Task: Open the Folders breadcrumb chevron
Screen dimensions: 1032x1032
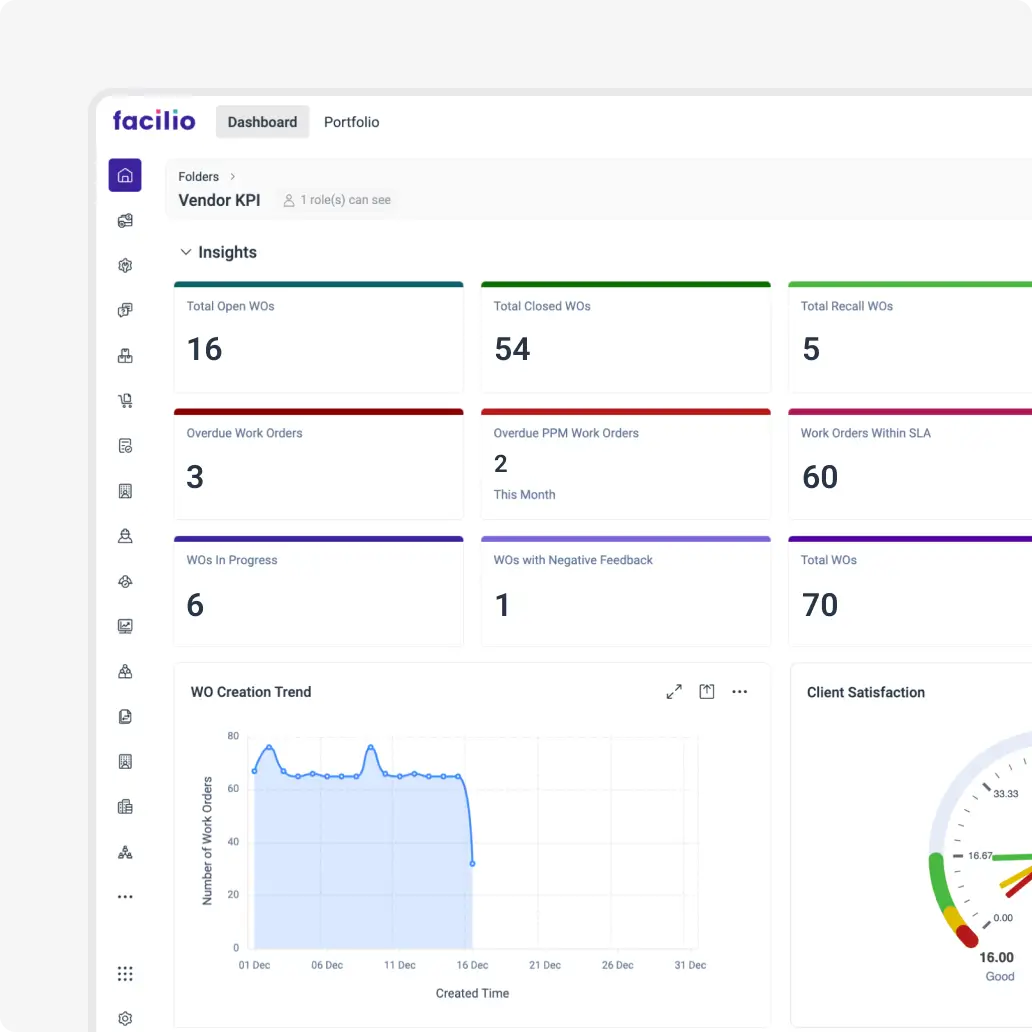Action: tap(233, 176)
